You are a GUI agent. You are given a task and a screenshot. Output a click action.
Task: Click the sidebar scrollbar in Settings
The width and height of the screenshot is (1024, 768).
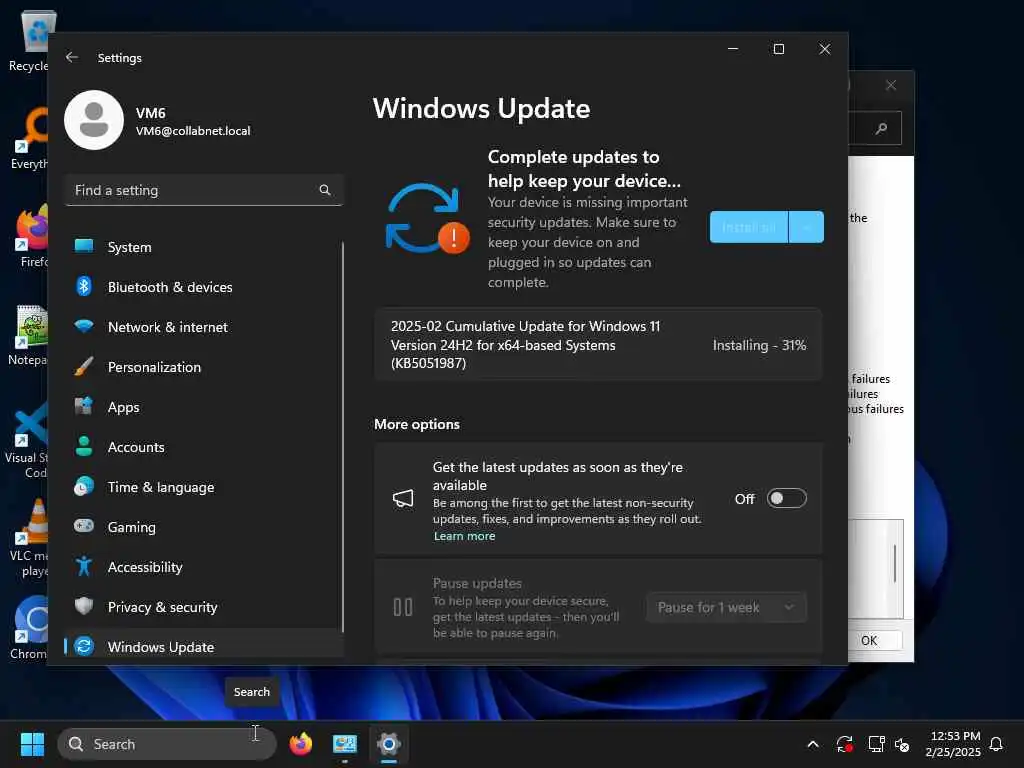coord(343,438)
